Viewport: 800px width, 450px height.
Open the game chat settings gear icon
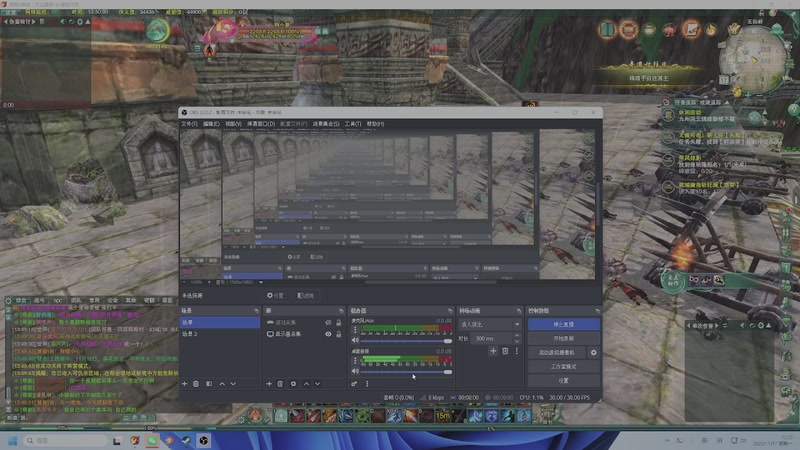pos(8,301)
